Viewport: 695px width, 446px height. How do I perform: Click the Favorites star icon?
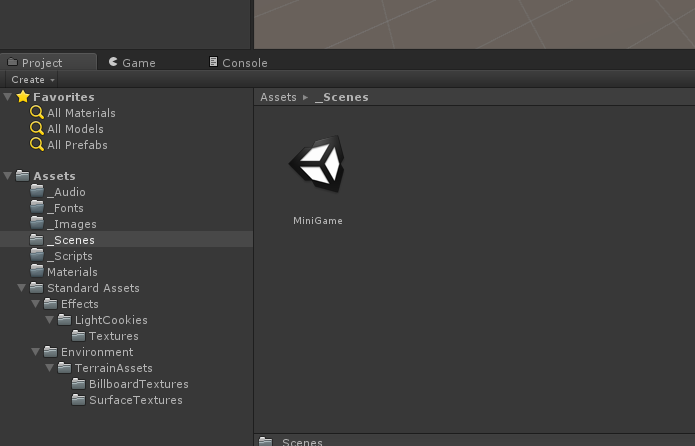click(23, 96)
